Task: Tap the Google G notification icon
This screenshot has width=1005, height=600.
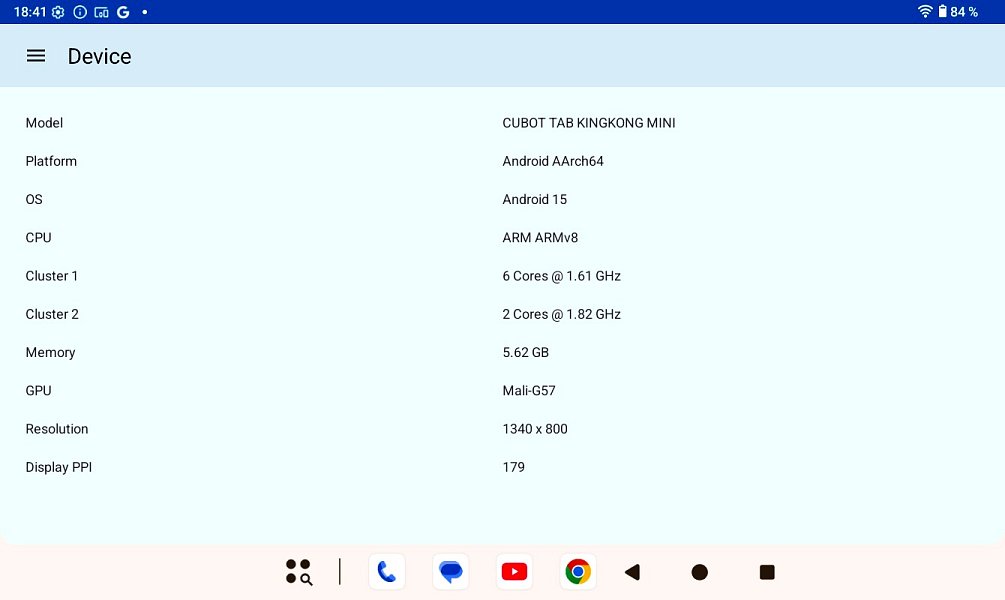Action: pos(123,12)
